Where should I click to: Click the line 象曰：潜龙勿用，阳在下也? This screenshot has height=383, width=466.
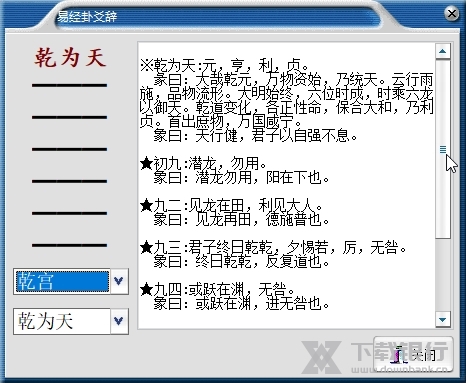pos(241,178)
